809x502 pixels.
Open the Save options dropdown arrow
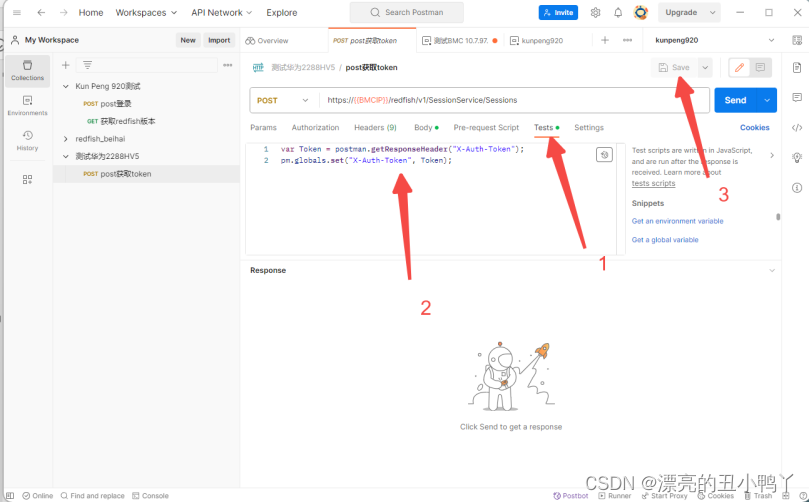tap(705, 68)
